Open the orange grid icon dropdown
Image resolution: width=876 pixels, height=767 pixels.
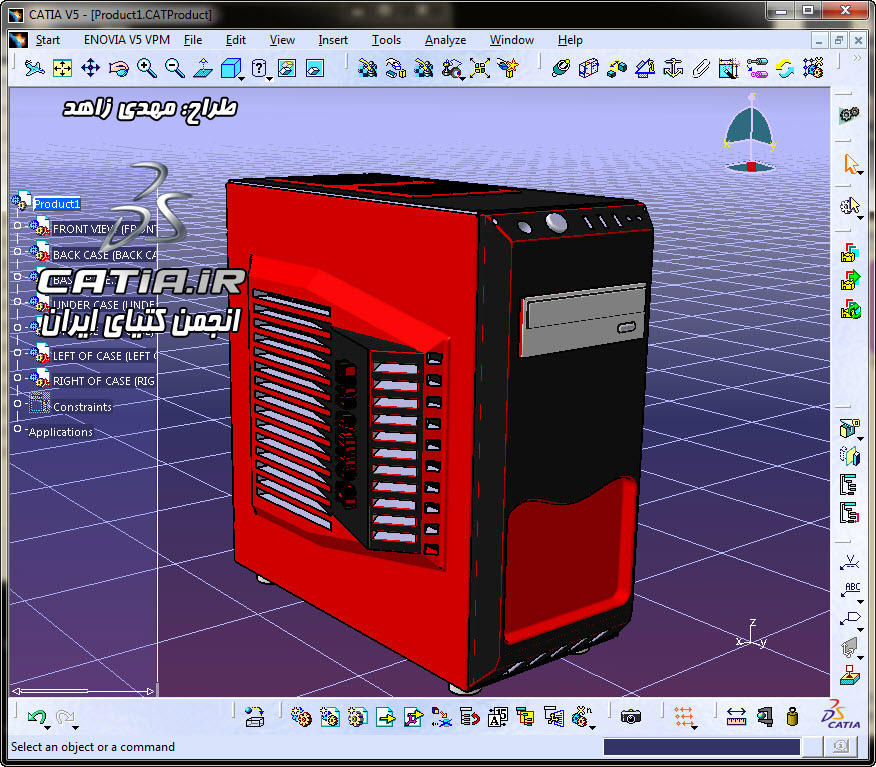point(694,728)
